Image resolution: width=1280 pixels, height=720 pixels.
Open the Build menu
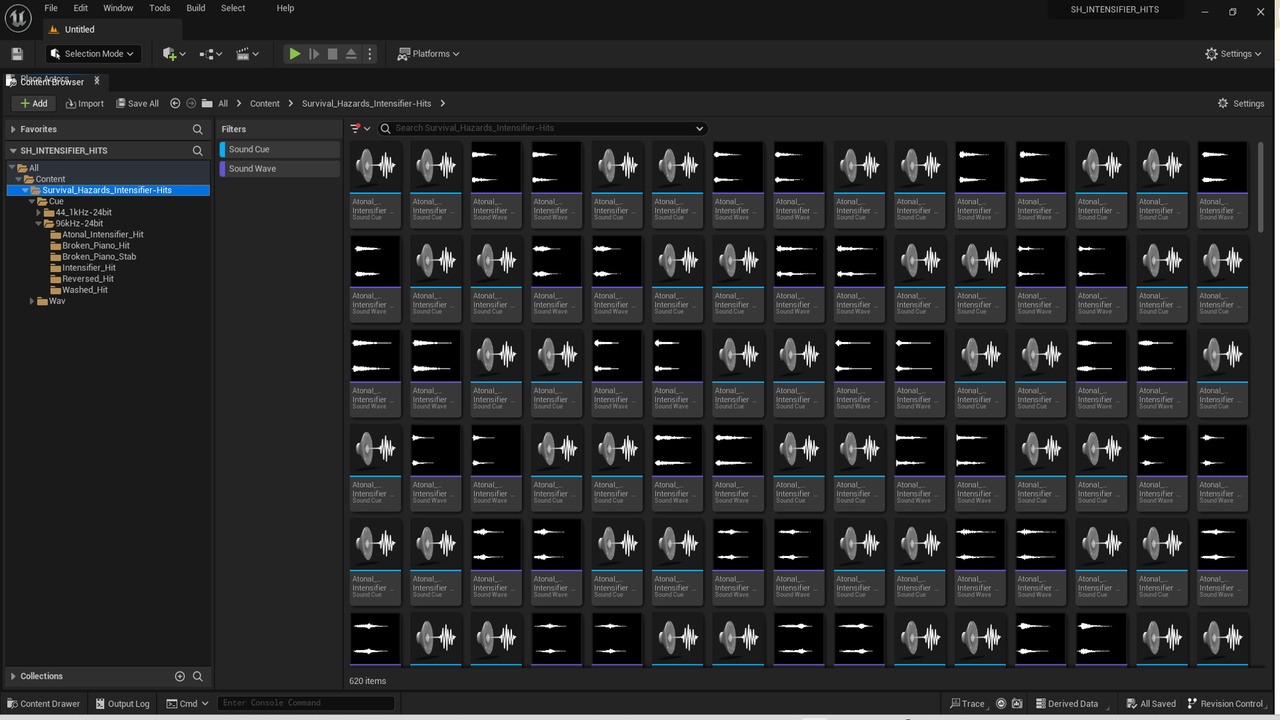pos(196,8)
